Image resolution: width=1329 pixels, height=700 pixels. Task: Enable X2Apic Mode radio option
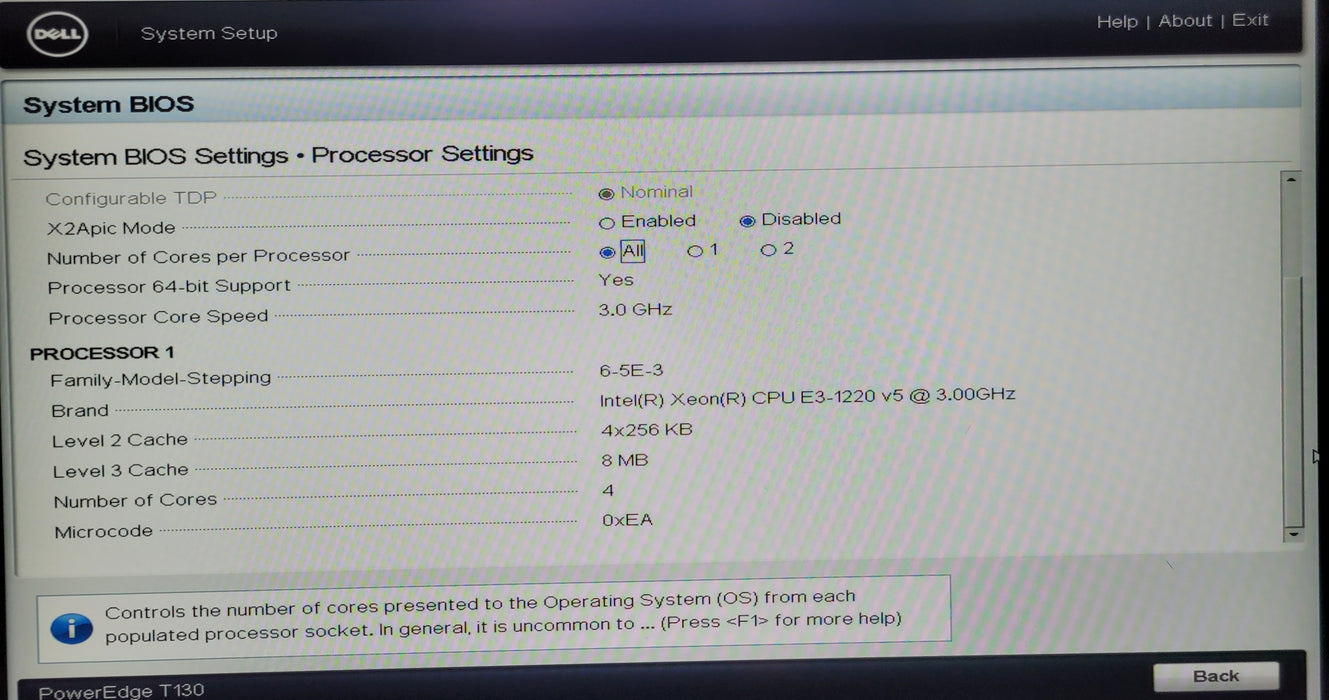point(606,223)
